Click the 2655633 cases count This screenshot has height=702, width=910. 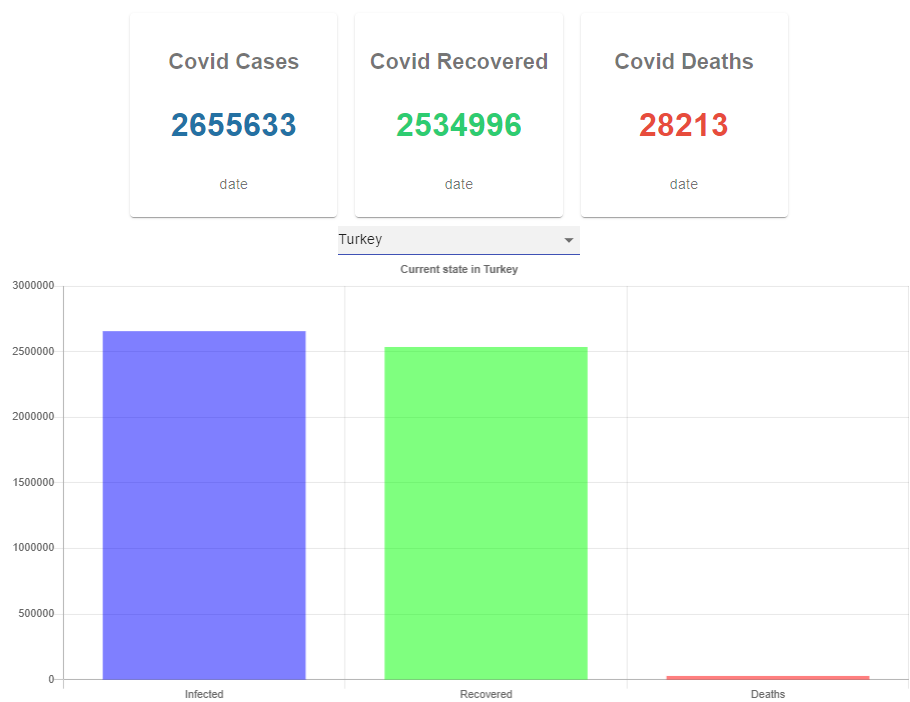point(233,124)
